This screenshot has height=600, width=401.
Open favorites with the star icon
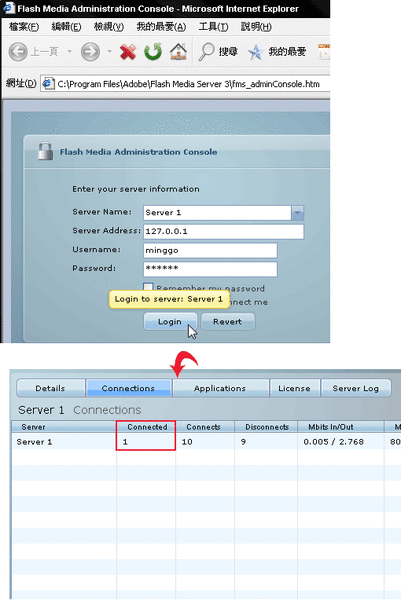point(256,52)
